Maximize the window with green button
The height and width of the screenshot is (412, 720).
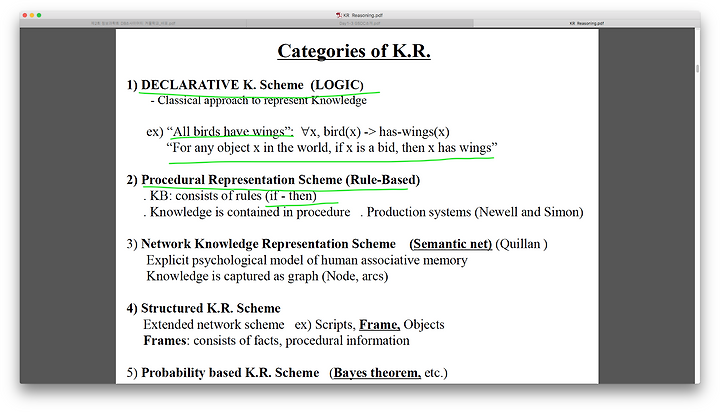click(39, 15)
